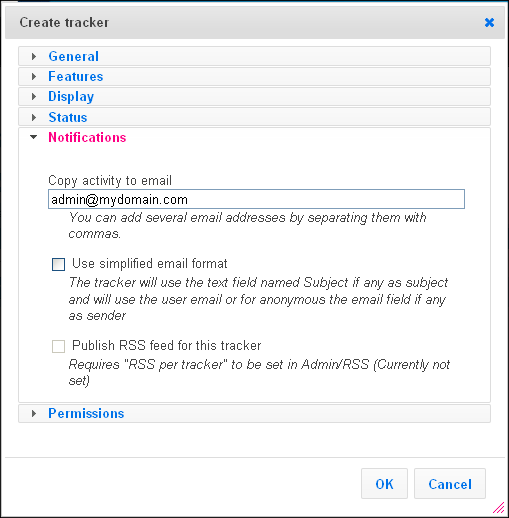Click the Display section triangle icon
This screenshot has height=518, width=509.
pos(34,97)
